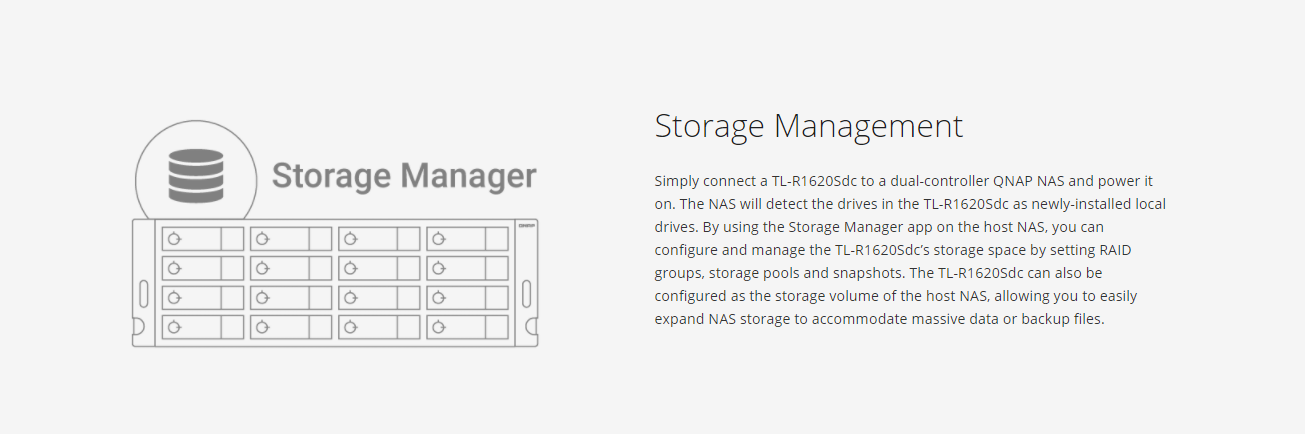The image size is (1305, 434).
Task: Select the "Storage Manager" gray label text
Action: 404,176
